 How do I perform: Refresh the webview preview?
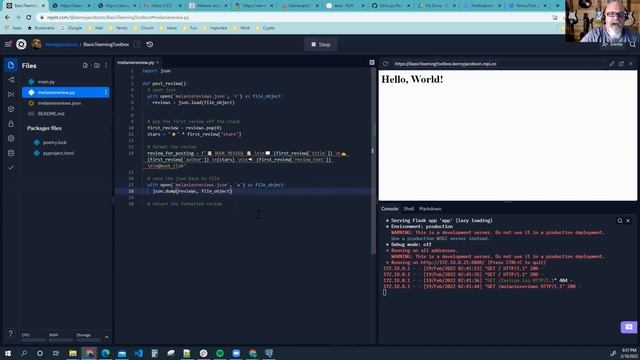(x=385, y=64)
